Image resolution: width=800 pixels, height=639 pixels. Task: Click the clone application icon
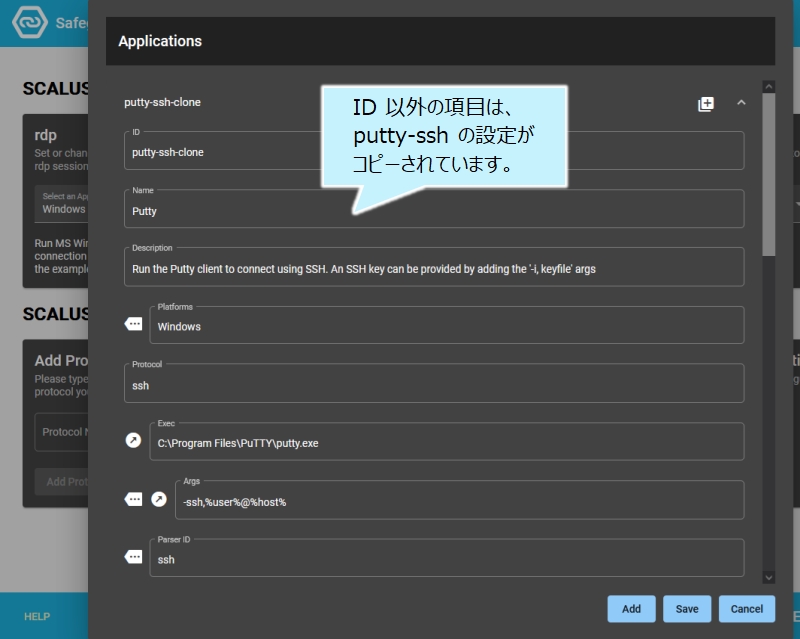click(706, 104)
